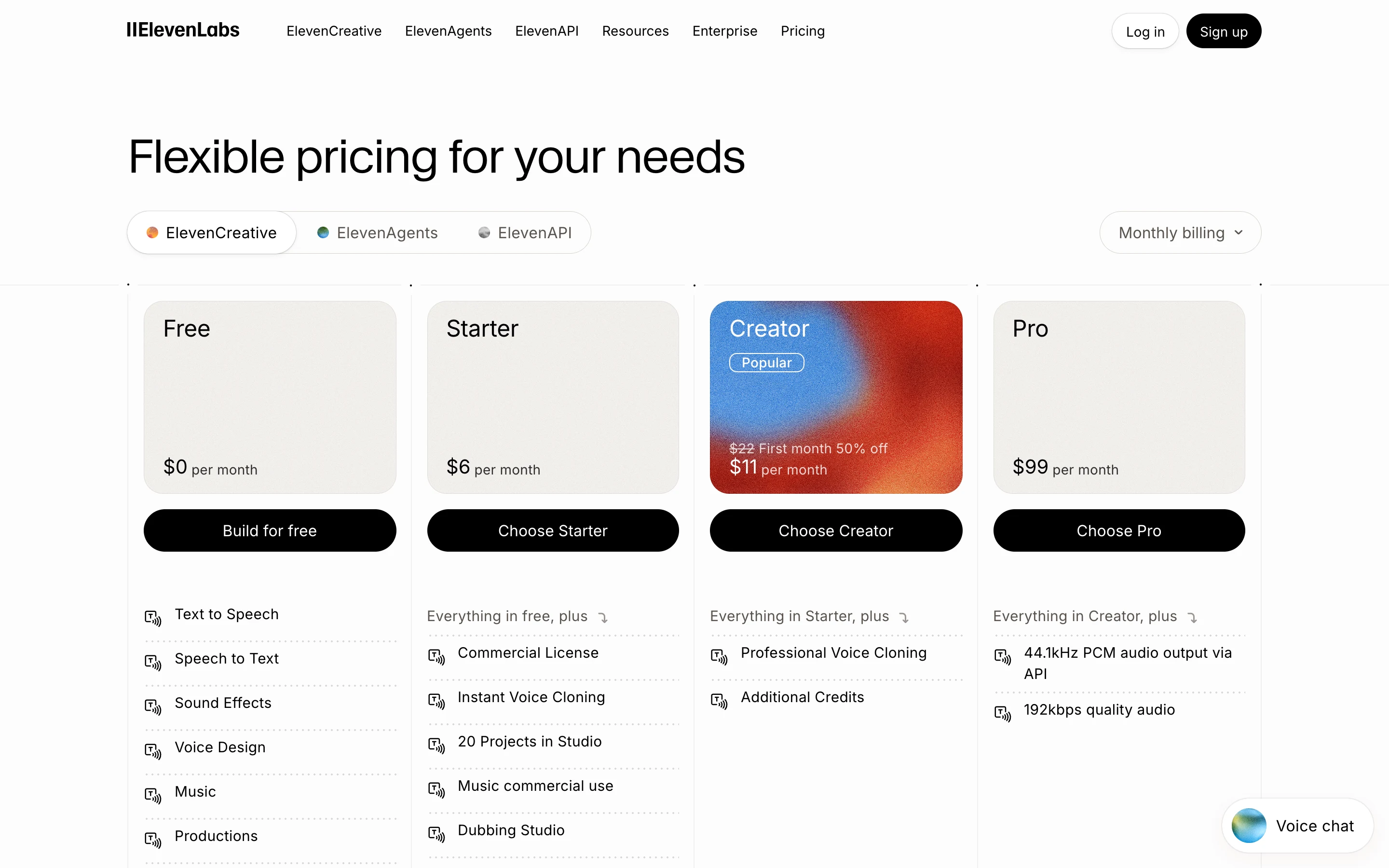Open the Enterprise nav item

725,31
